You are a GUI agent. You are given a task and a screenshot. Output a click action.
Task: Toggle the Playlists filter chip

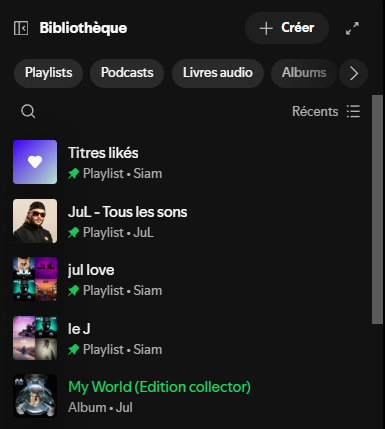[x=49, y=73]
